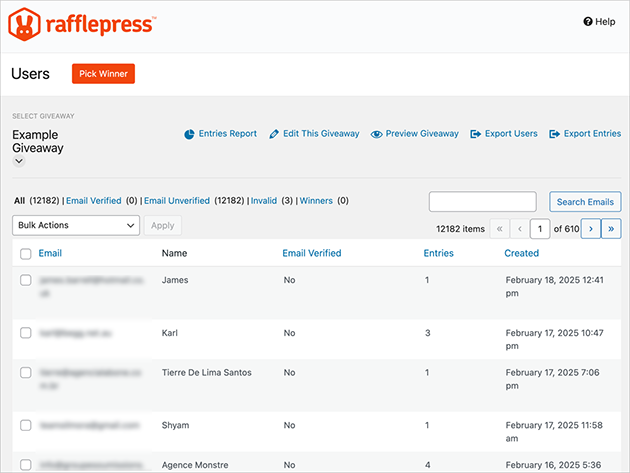
Task: Click the name Karl
Action: pos(170,333)
